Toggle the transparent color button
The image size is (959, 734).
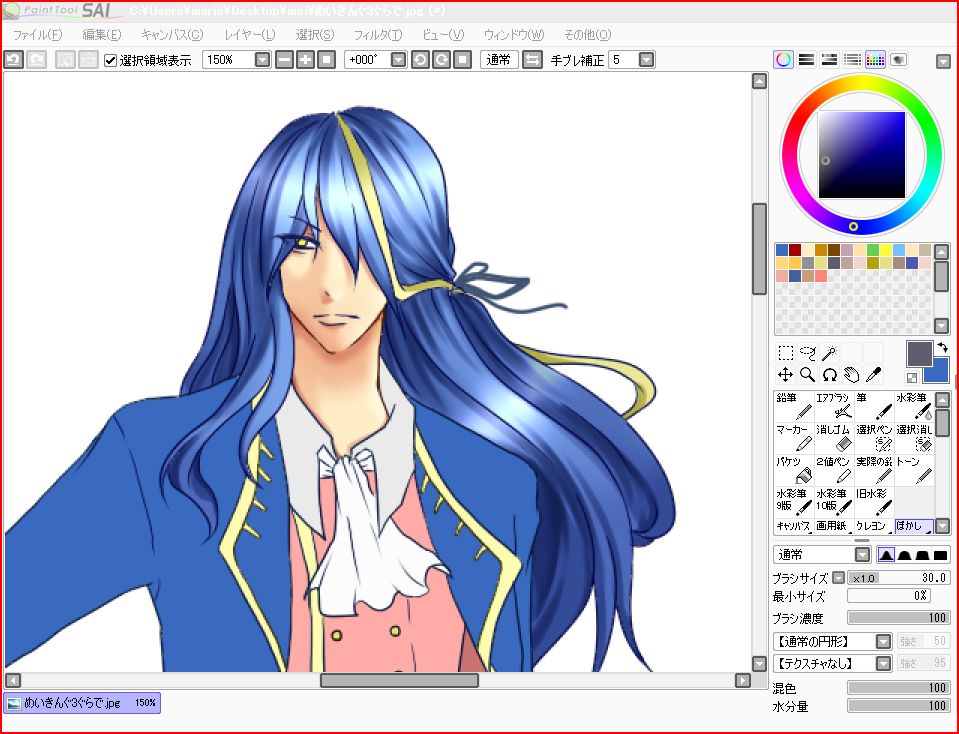click(x=911, y=378)
